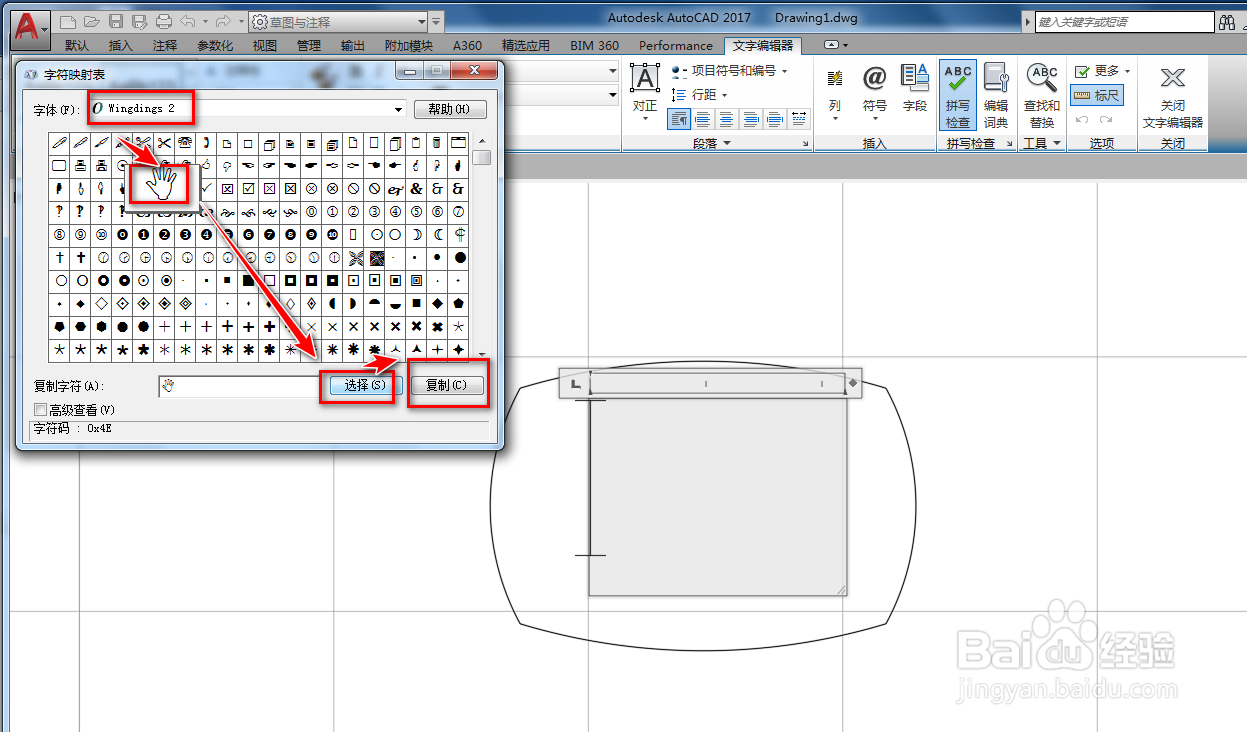Click inside the gray text editing box
This screenshot has width=1247, height=732.
[718, 496]
